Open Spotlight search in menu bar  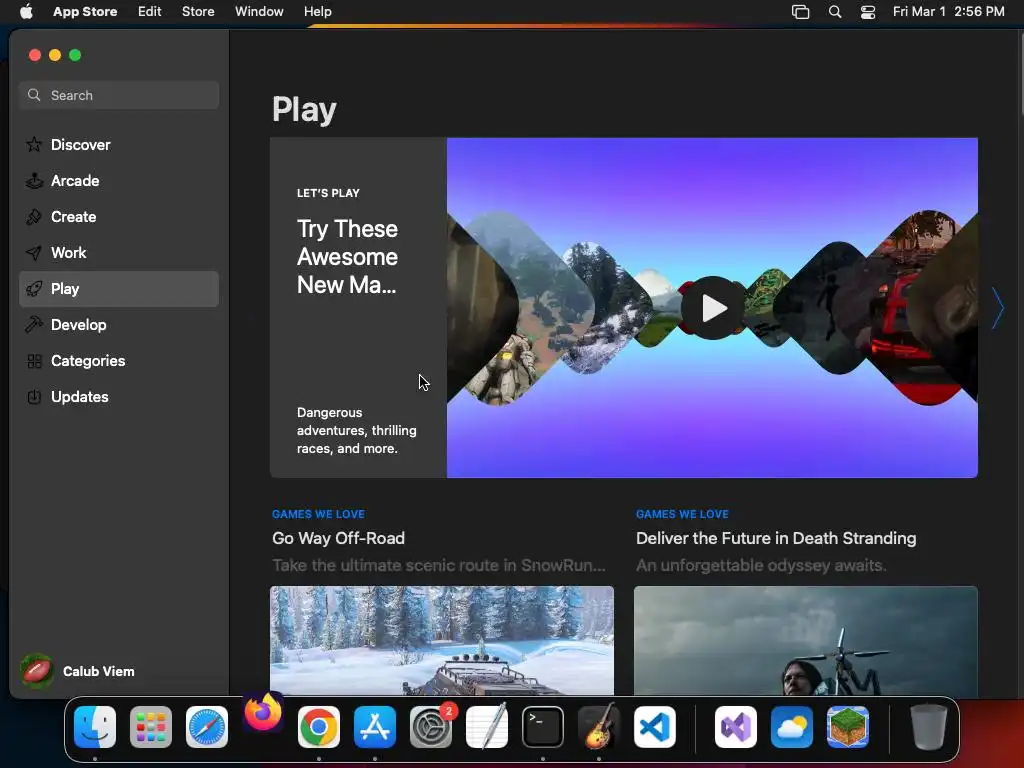click(835, 12)
